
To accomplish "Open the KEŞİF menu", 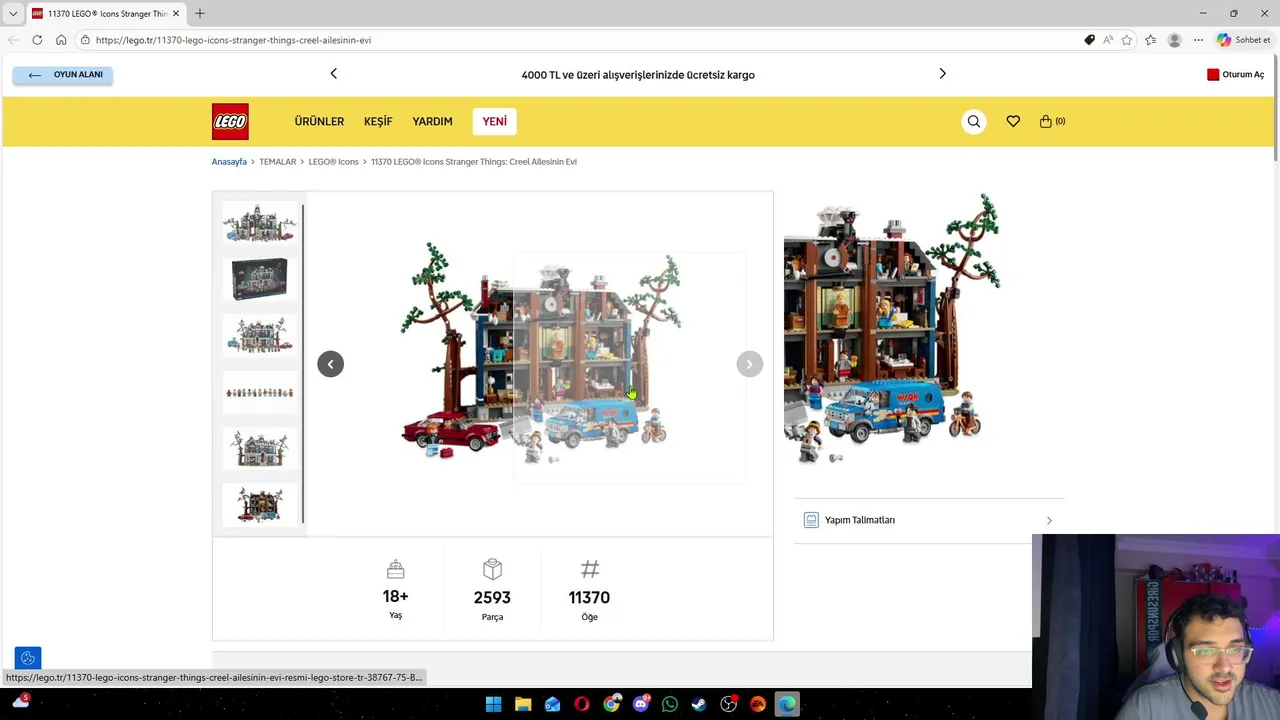I will (x=378, y=121).
